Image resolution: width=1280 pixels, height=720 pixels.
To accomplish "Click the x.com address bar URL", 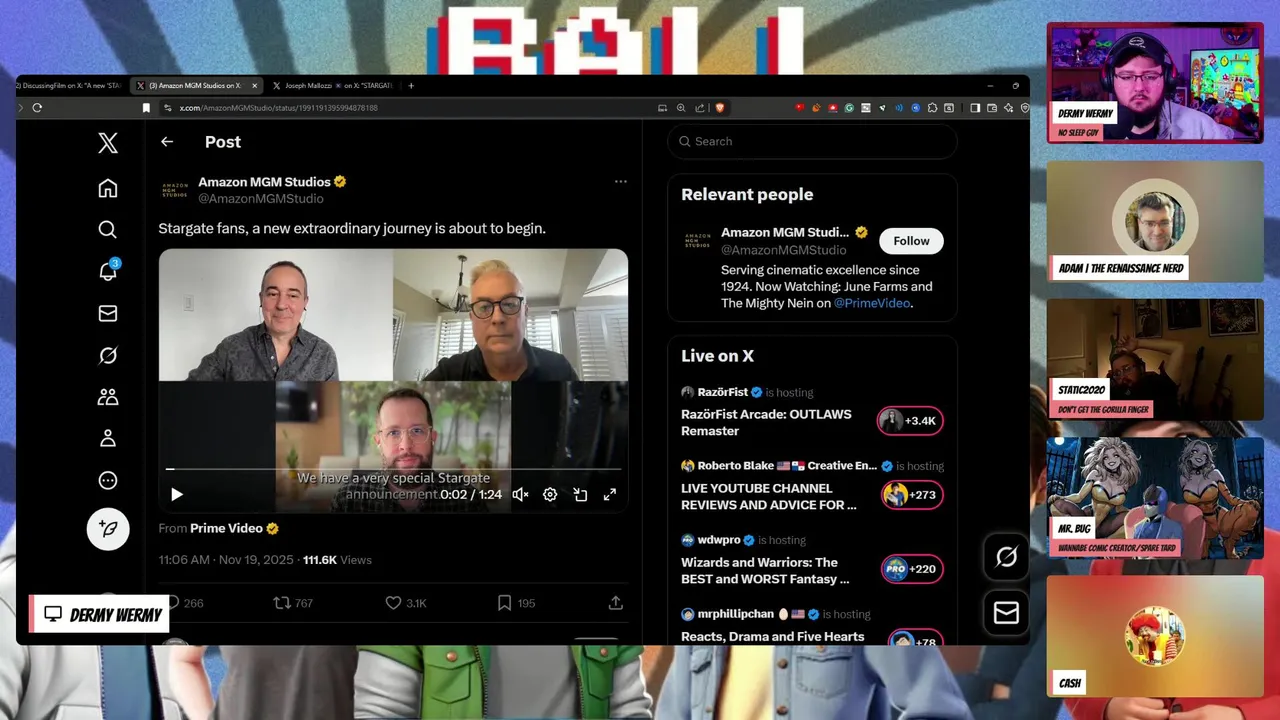I will tap(279, 108).
